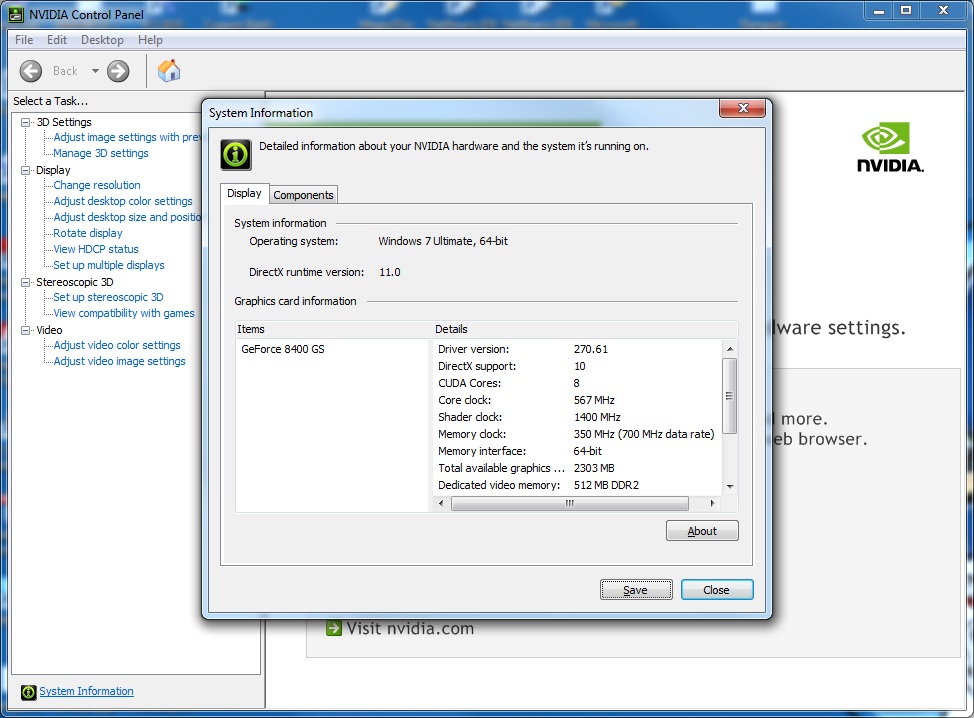Open the Back history dropdown arrow
Viewport: 974px width, 718px height.
tap(96, 71)
